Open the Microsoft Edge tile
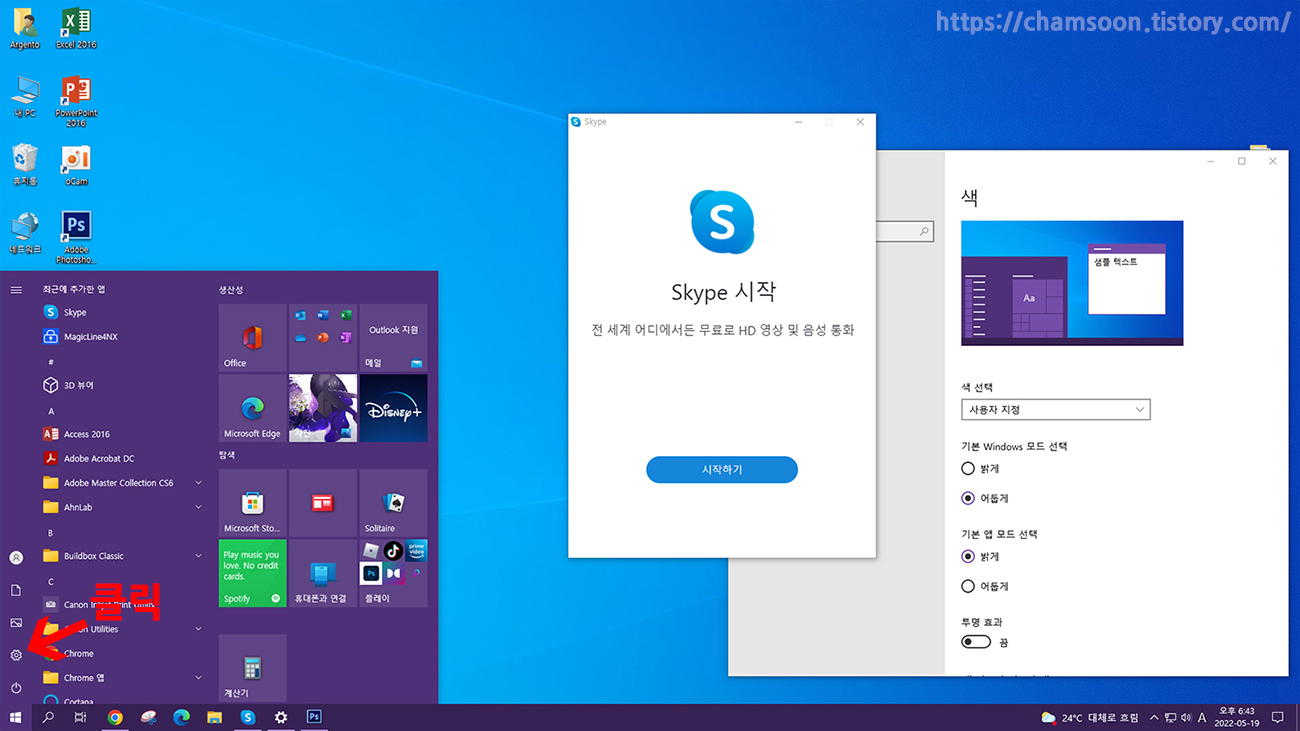Viewport: 1300px width, 731px height. point(252,408)
